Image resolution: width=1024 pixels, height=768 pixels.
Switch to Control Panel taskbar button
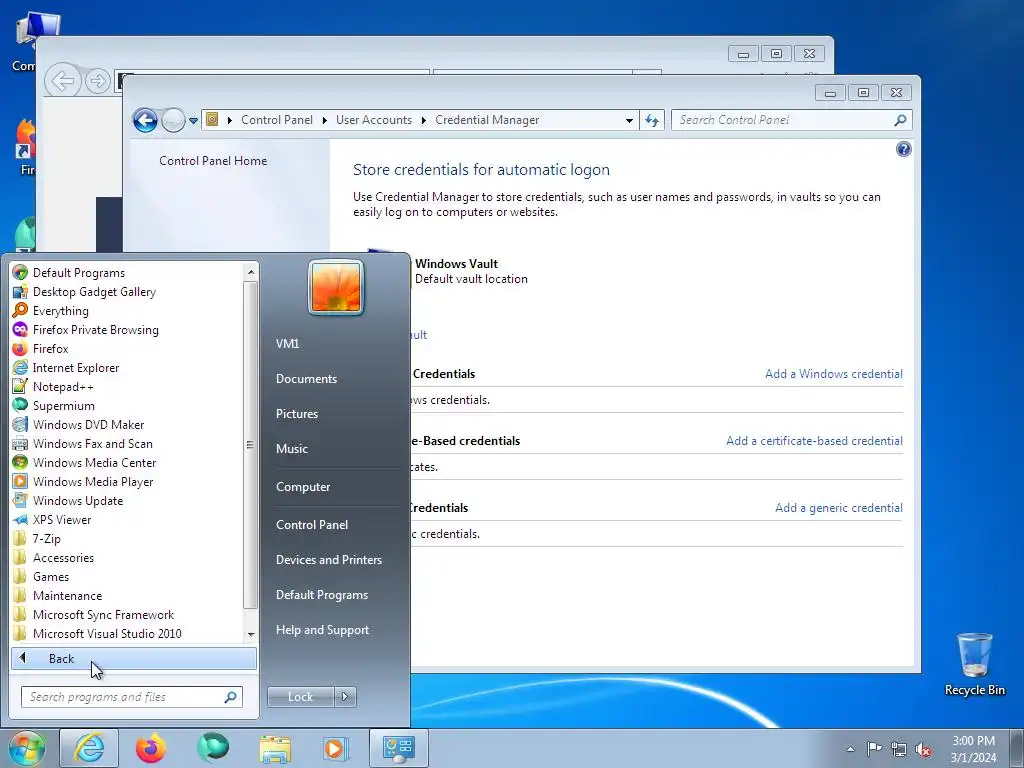pyautogui.click(x=399, y=748)
